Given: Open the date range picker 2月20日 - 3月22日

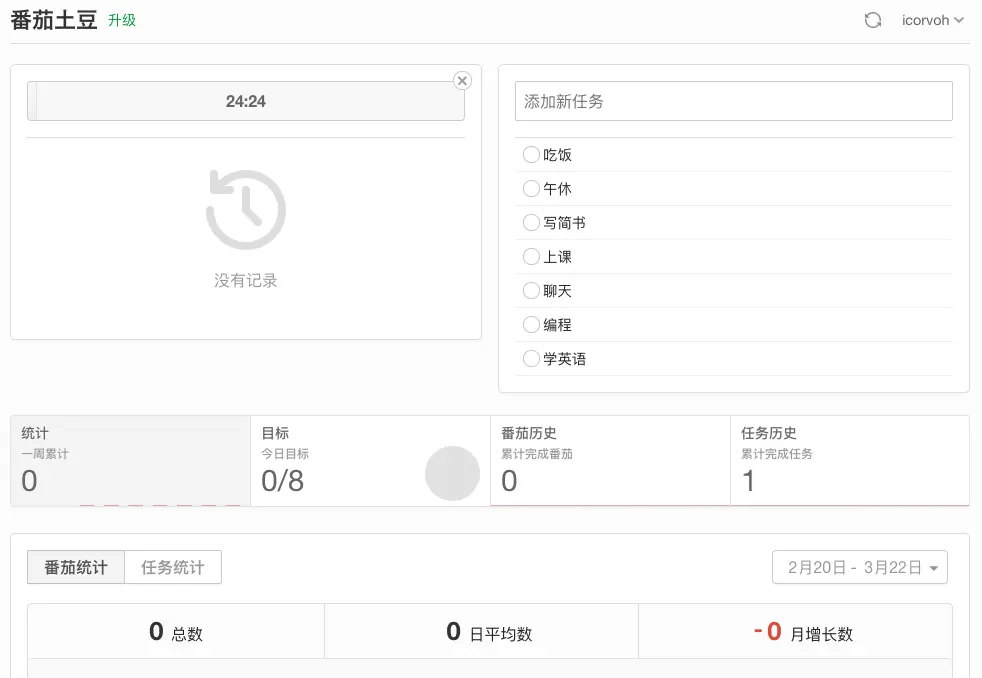Looking at the screenshot, I should tap(859, 567).
